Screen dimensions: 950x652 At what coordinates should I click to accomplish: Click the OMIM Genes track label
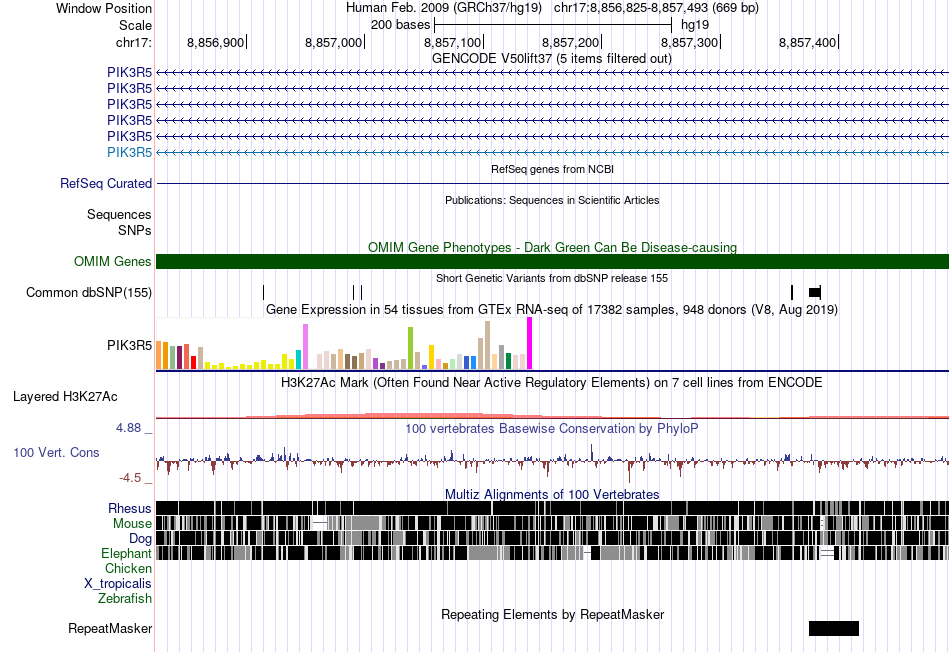[113, 262]
